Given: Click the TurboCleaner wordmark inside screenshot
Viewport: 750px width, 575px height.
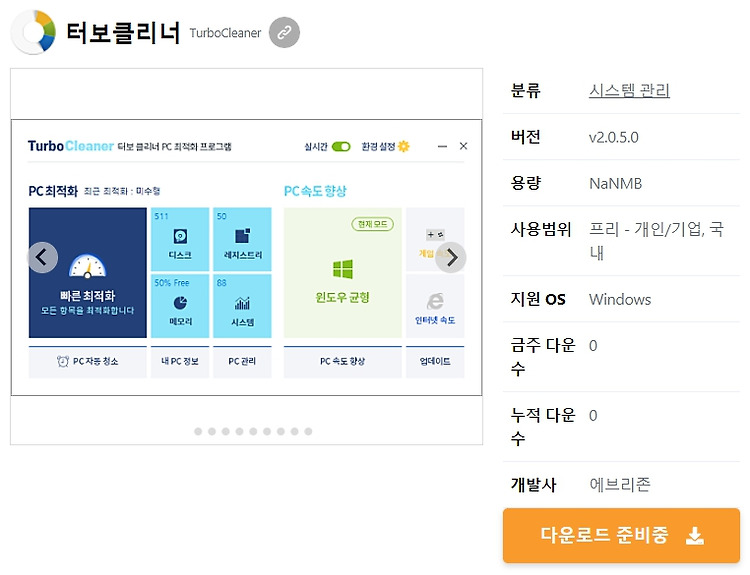Looking at the screenshot, I should (70, 146).
